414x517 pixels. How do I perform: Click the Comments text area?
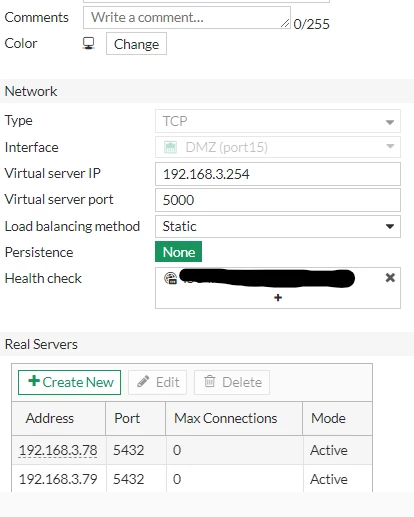tap(187, 17)
